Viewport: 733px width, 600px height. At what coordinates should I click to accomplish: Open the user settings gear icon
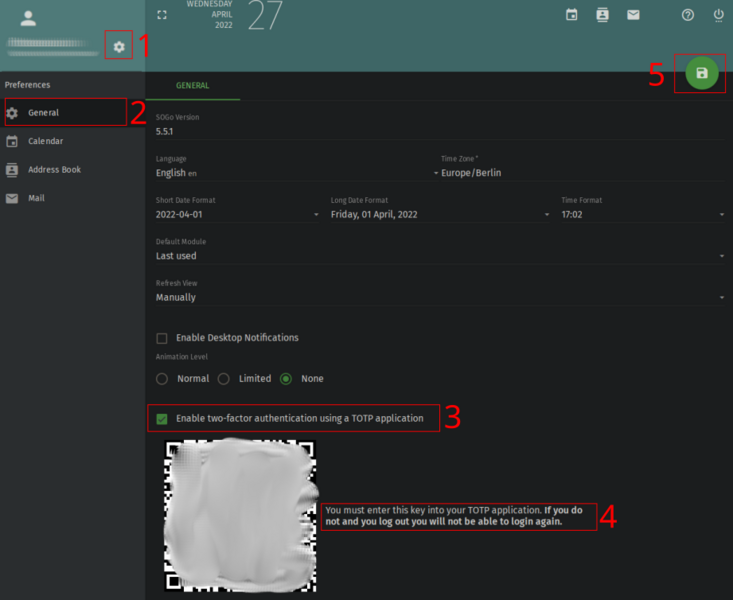(119, 47)
